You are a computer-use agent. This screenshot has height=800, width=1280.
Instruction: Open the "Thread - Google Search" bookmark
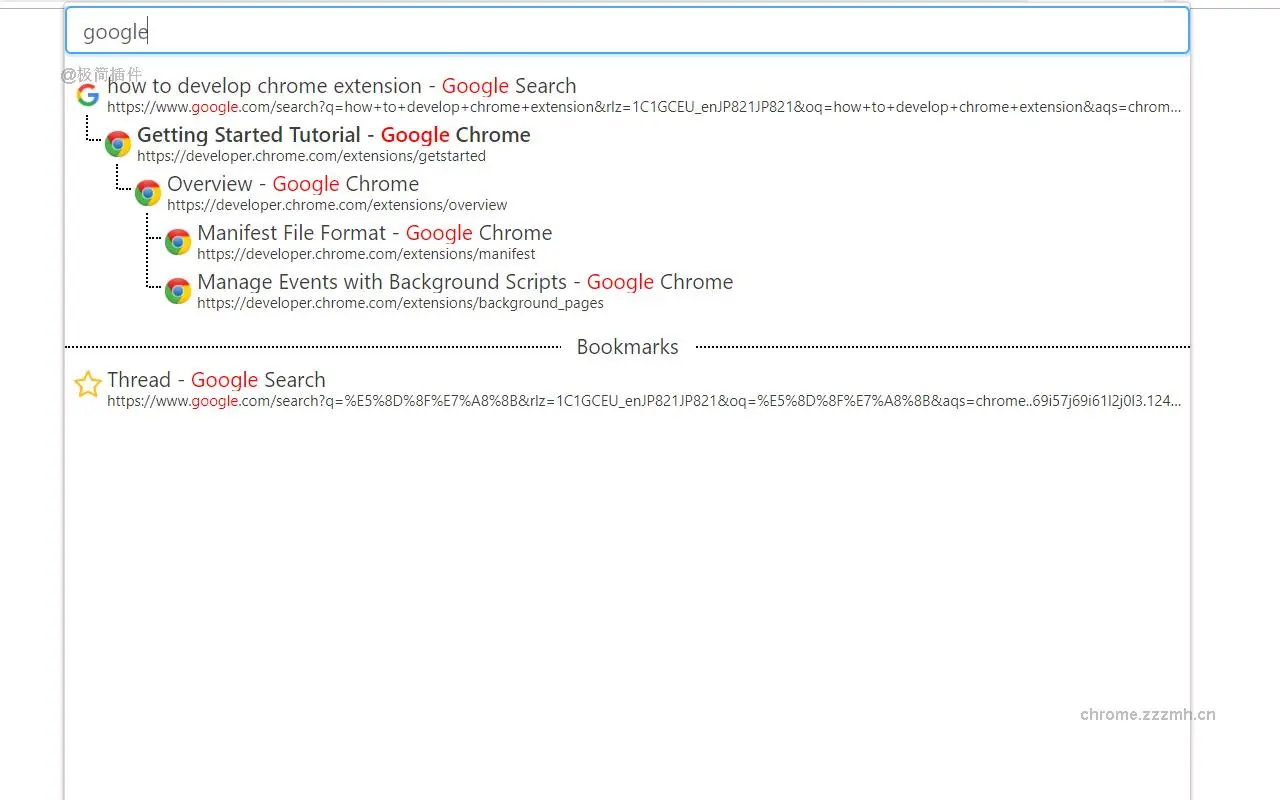click(216, 380)
